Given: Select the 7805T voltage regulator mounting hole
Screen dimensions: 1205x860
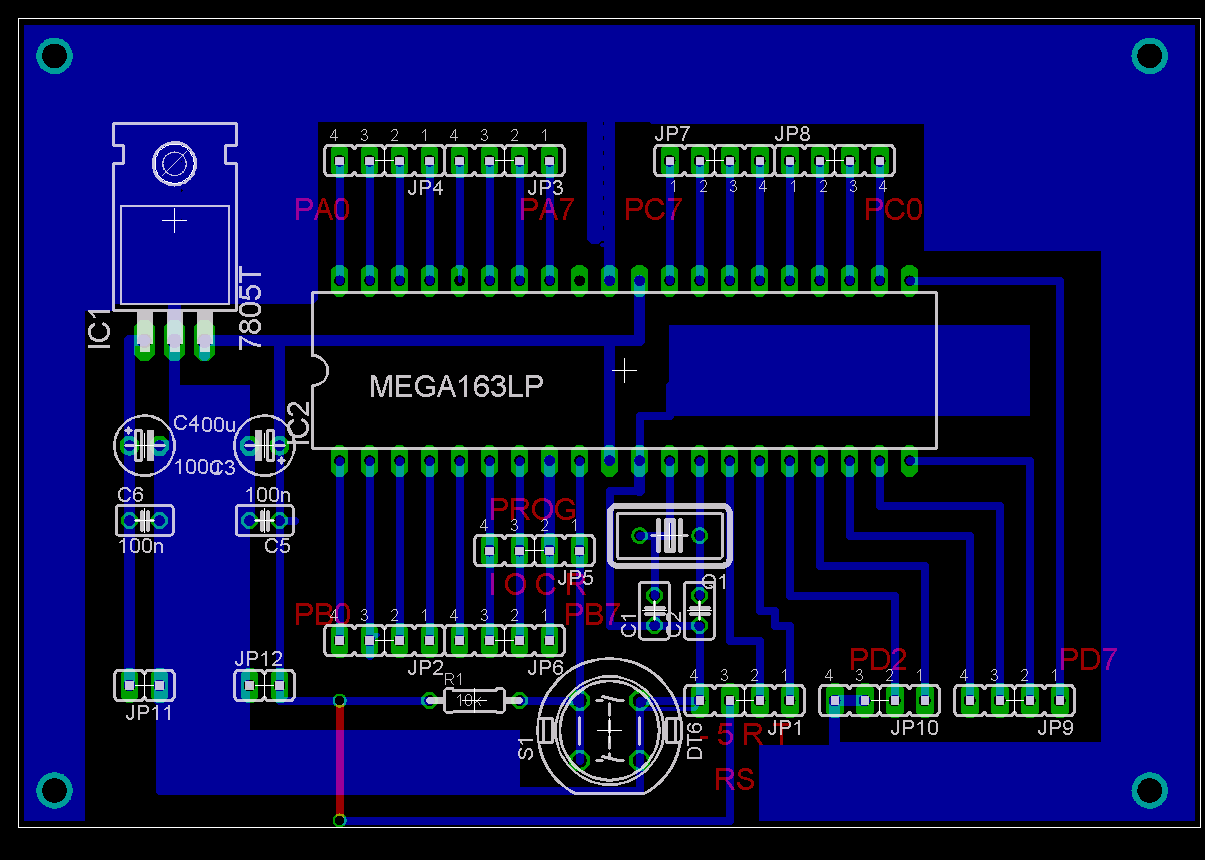Looking at the screenshot, I should [x=175, y=164].
